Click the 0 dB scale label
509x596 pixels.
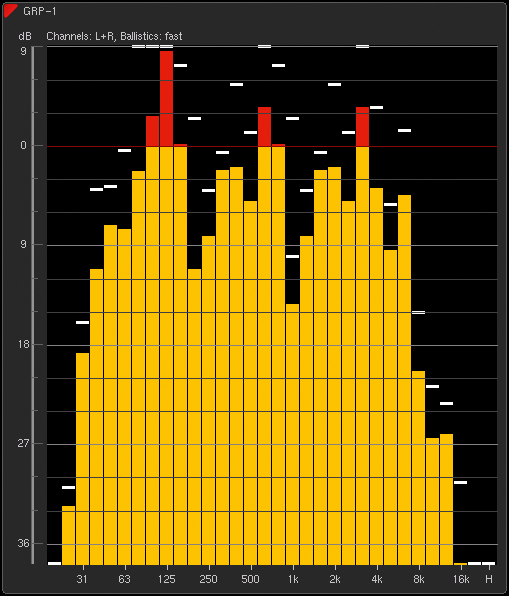pos(24,146)
